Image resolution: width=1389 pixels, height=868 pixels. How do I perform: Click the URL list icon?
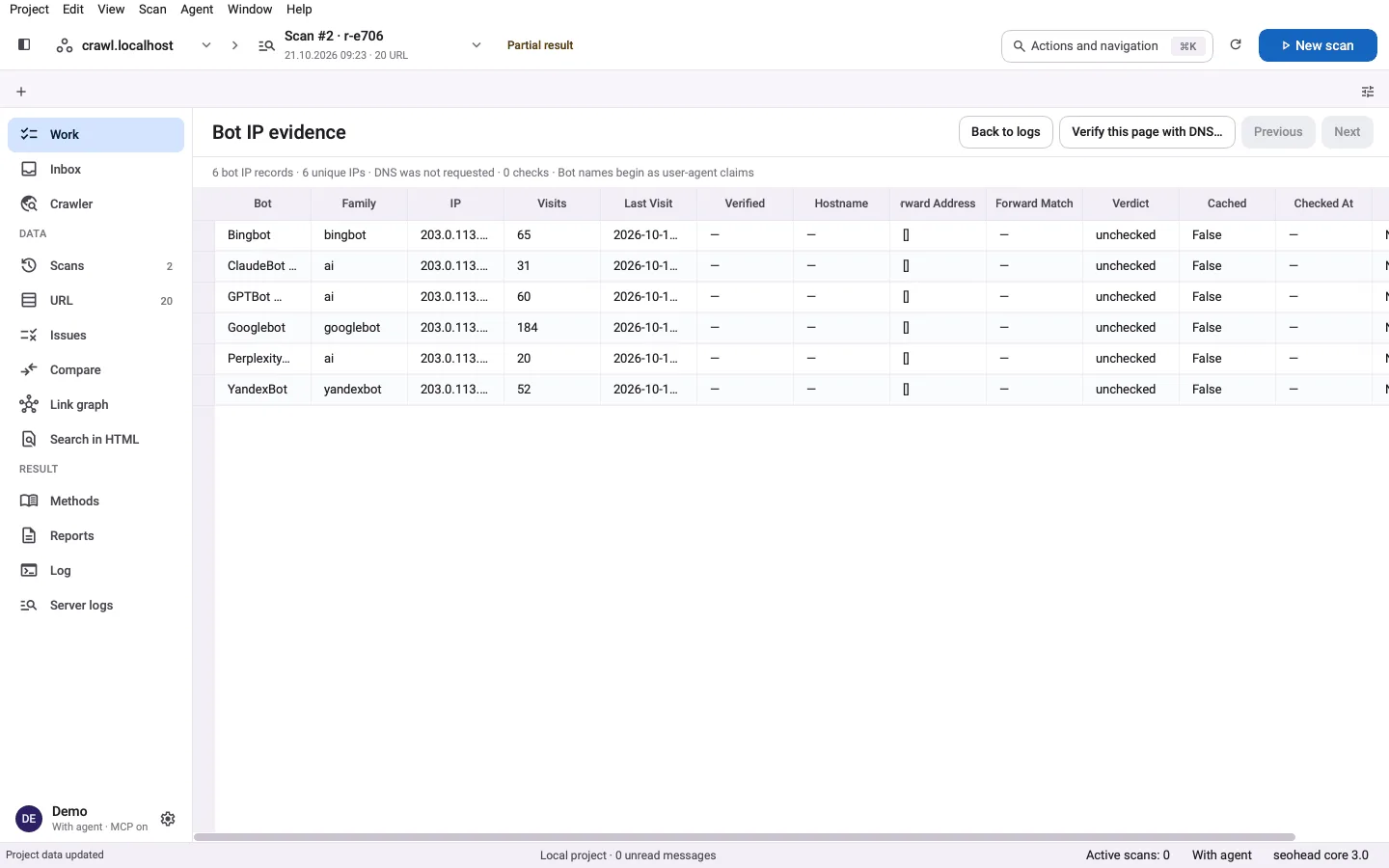[29, 300]
